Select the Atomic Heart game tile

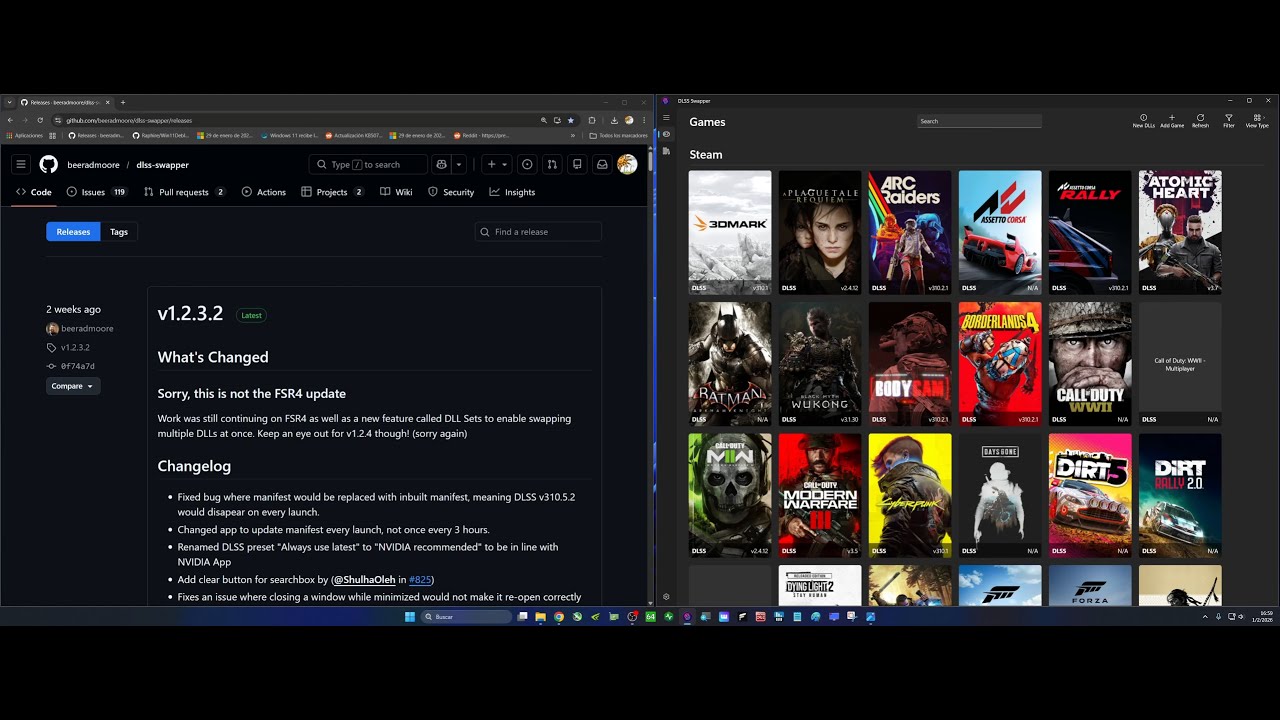[1180, 232]
